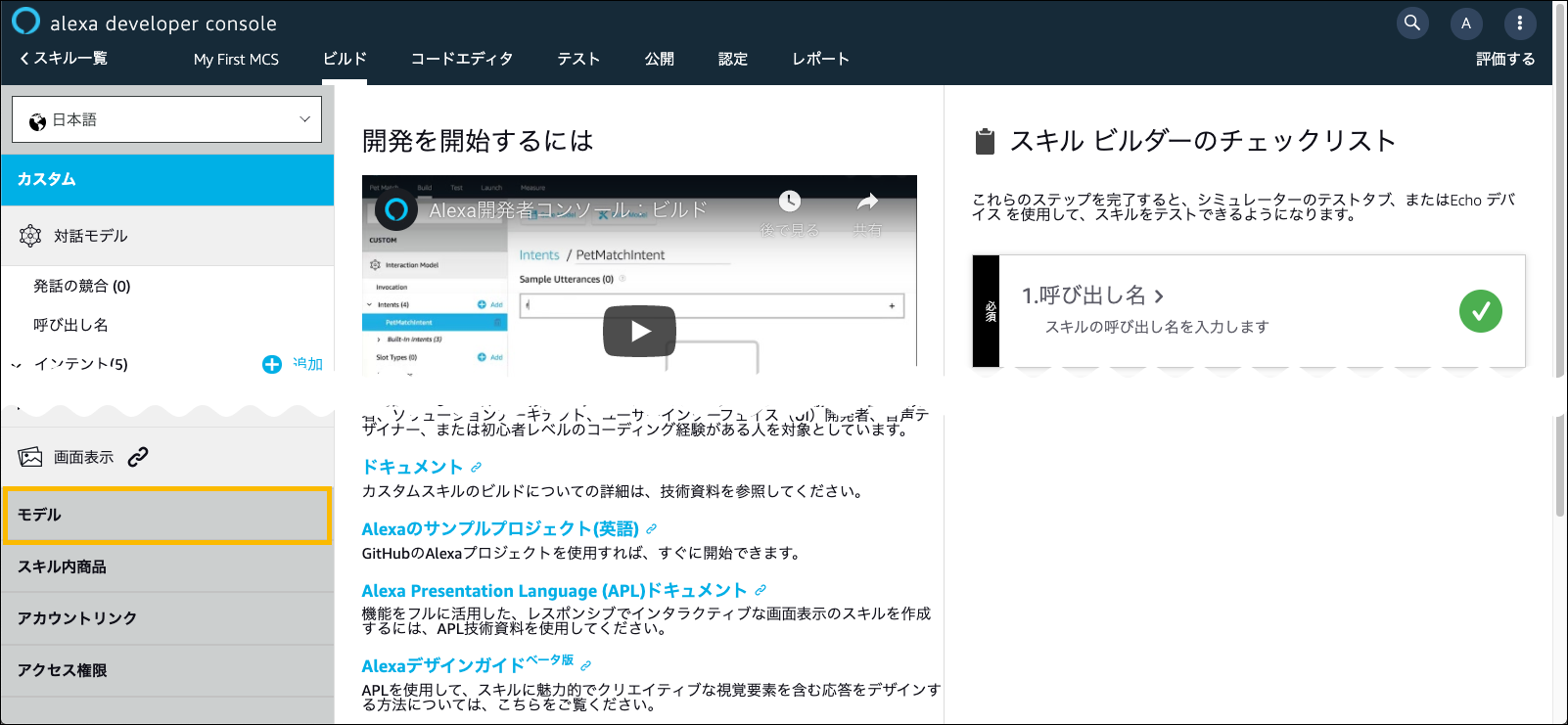Open the ドキュメント link
Image resolution: width=1568 pixels, height=725 pixels.
pos(412,467)
